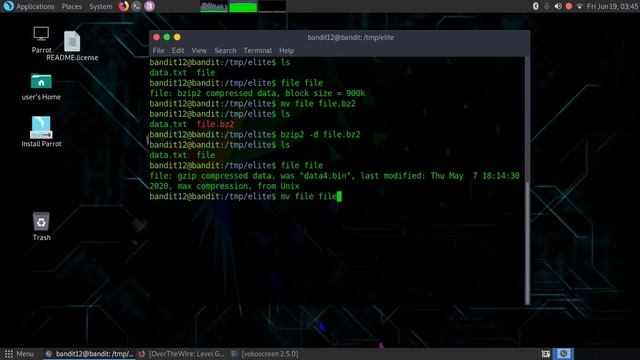Viewport: 640px width, 360px height.
Task: Click the Bluetooth tray icon
Action: pos(536,7)
